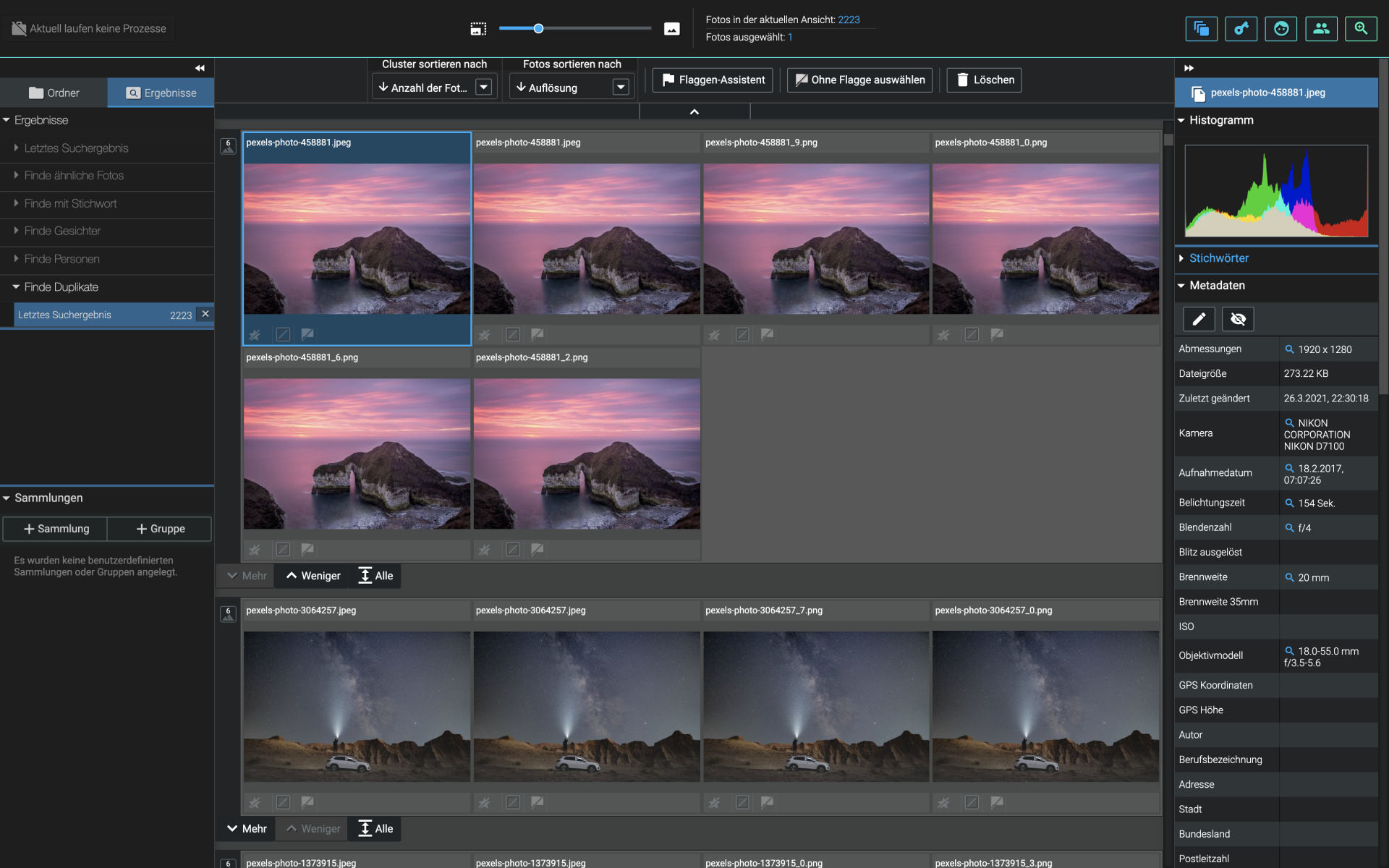Screen dimensions: 1389x868
Task: Click the Löschen button
Action: click(x=984, y=80)
